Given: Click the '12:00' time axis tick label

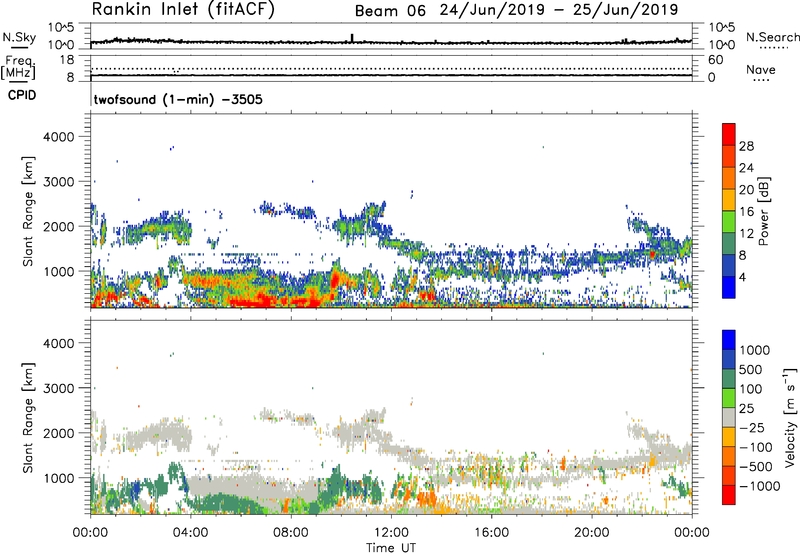Looking at the screenshot, I should pos(391,533).
